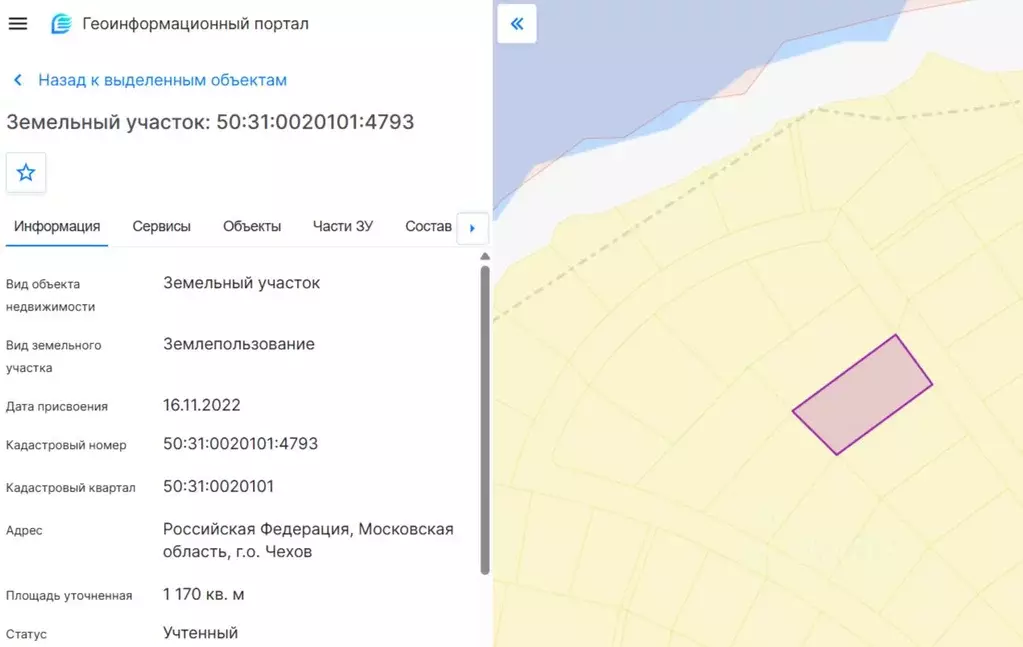The height and width of the screenshot is (647, 1023).
Task: Select the Информация tab
Action: [x=57, y=226]
